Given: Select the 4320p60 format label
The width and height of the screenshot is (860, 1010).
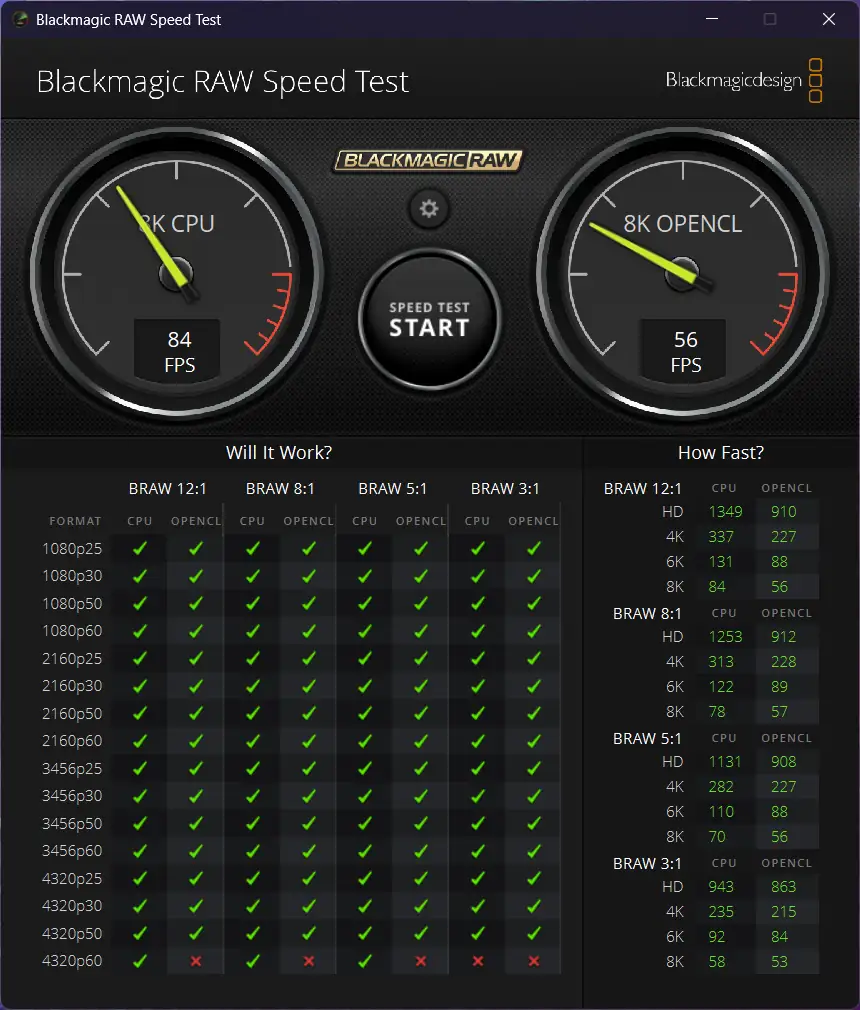Looking at the screenshot, I should [72, 961].
